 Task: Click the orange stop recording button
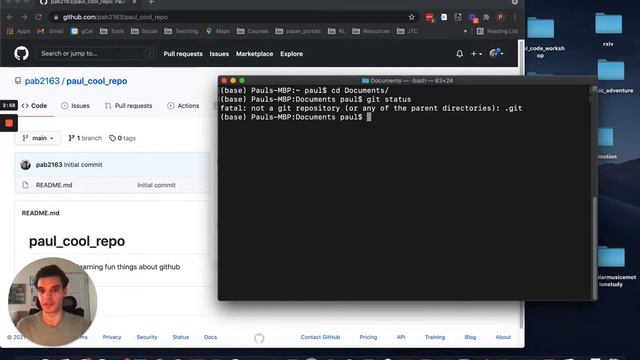9,123
